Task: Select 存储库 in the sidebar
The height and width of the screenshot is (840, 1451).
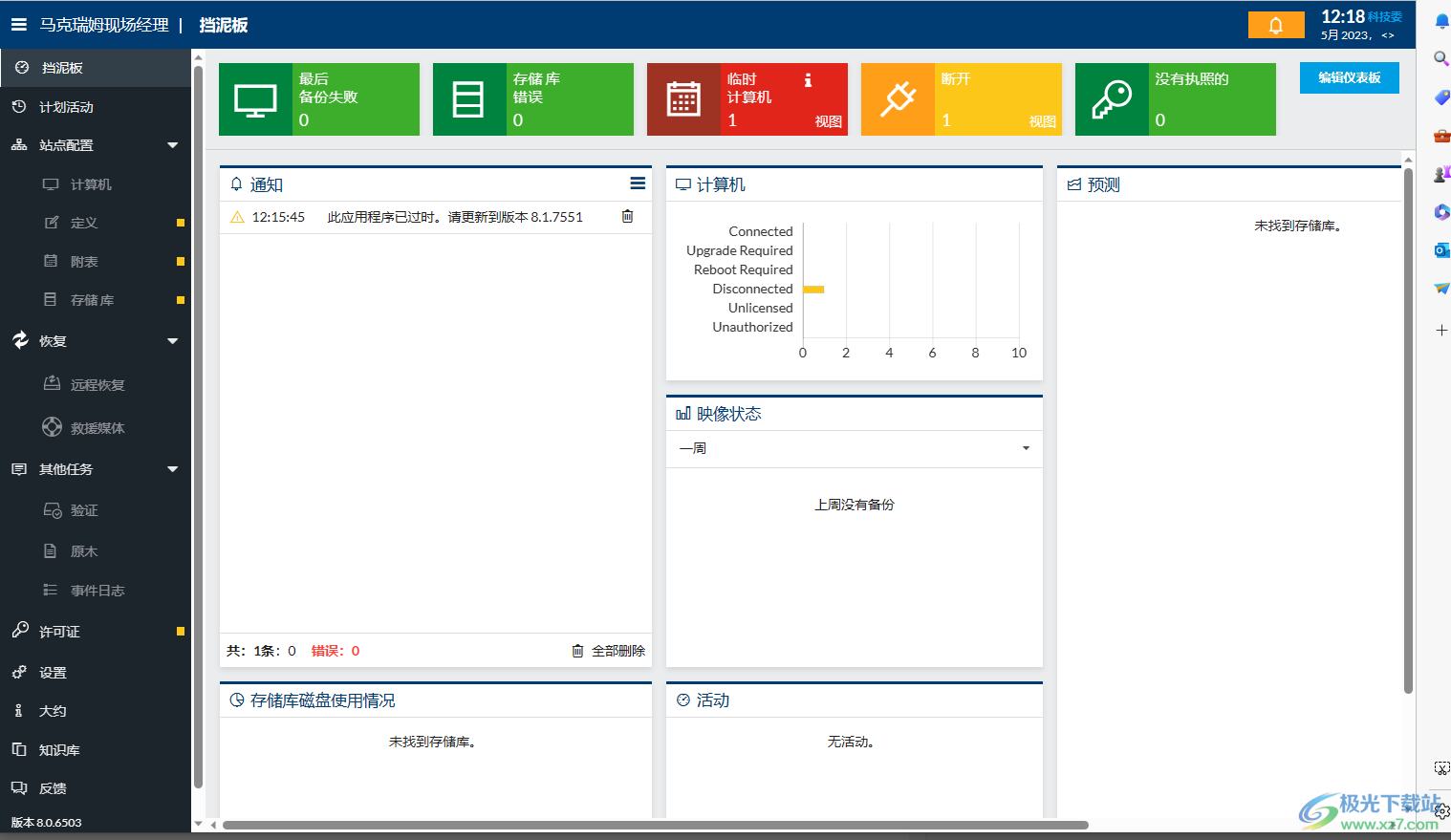Action: coord(92,300)
